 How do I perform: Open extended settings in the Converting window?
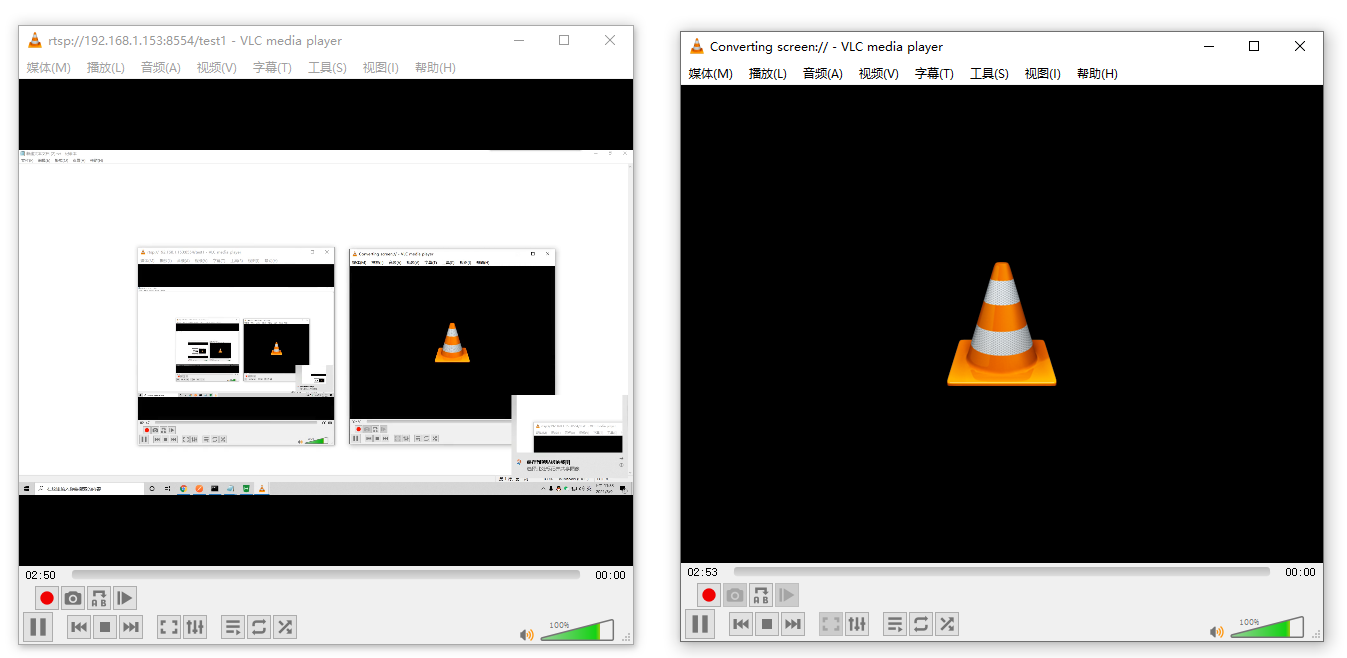tap(857, 624)
